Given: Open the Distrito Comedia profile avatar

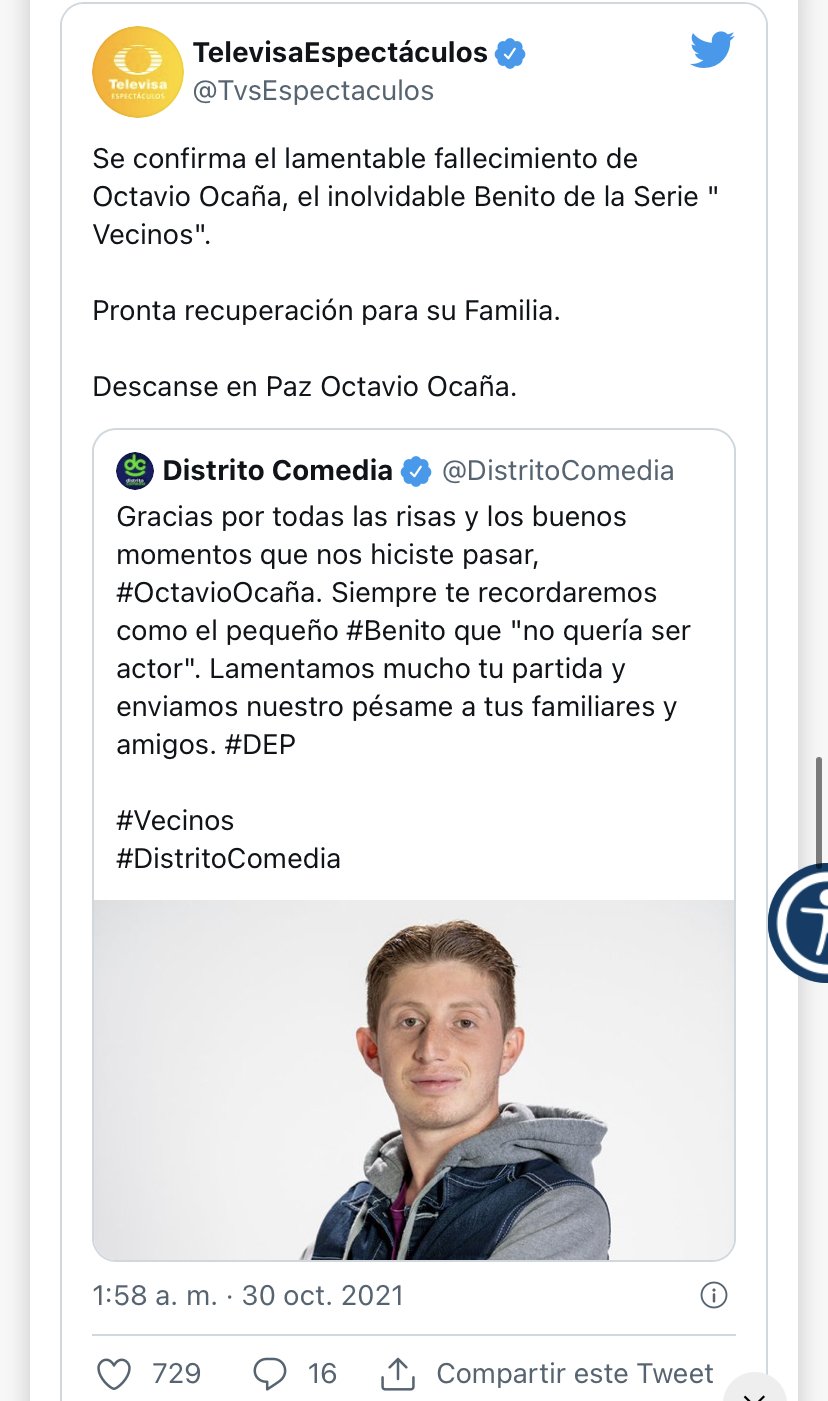Looking at the screenshot, I should tap(134, 470).
